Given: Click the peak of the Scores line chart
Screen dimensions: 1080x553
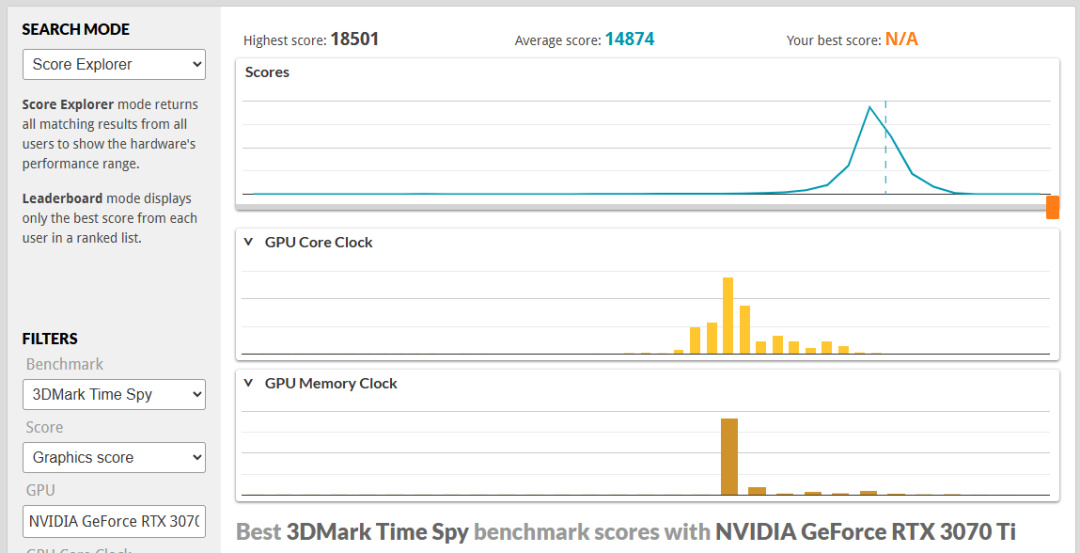Looking at the screenshot, I should 870,107.
